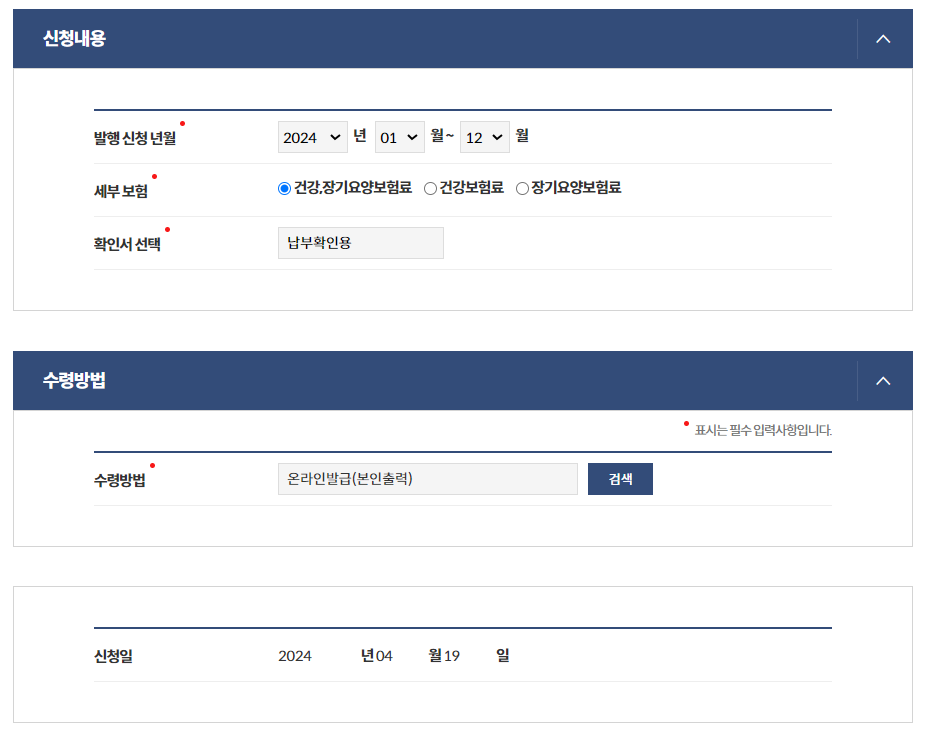This screenshot has height=731, width=931.
Task: Open the ending month dropdown showing 12
Action: click(484, 136)
